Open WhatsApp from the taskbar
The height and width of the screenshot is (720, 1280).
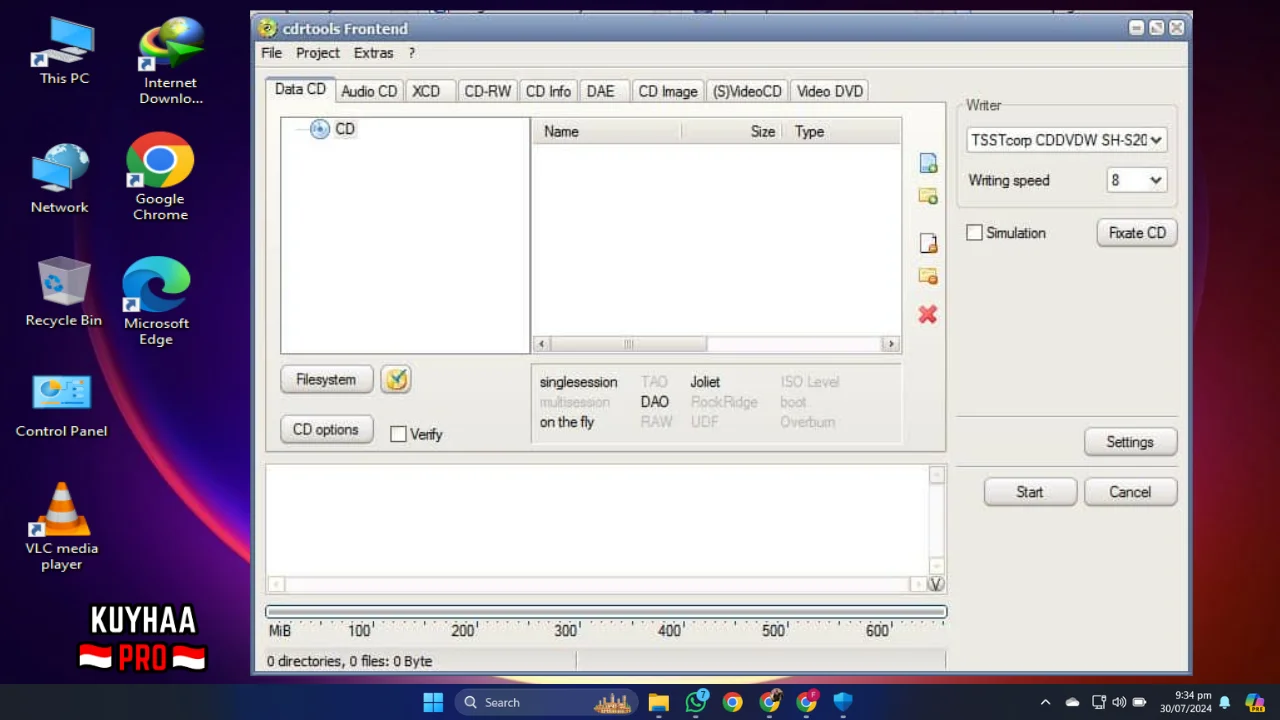pyautogui.click(x=696, y=702)
